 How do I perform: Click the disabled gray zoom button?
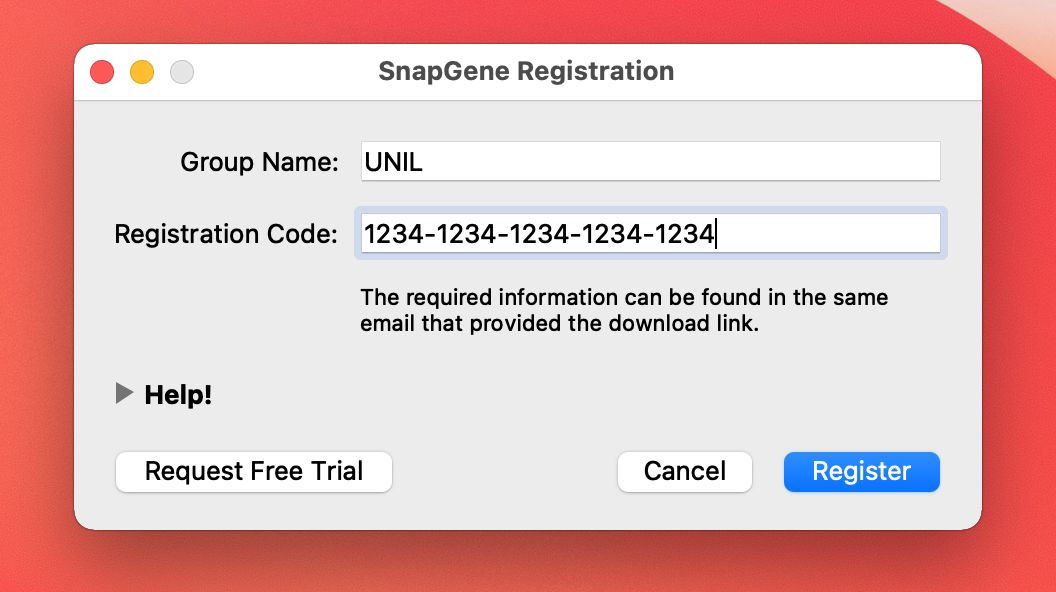(182, 72)
